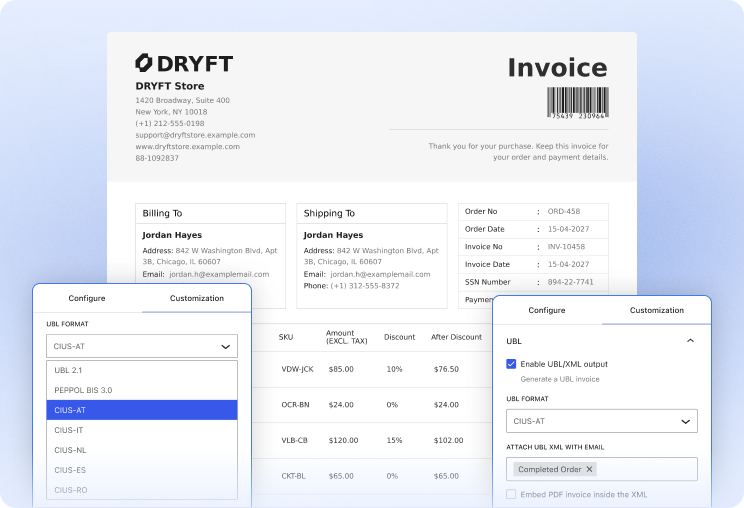
Task: Open Customization tab in right panel
Action: (x=657, y=310)
